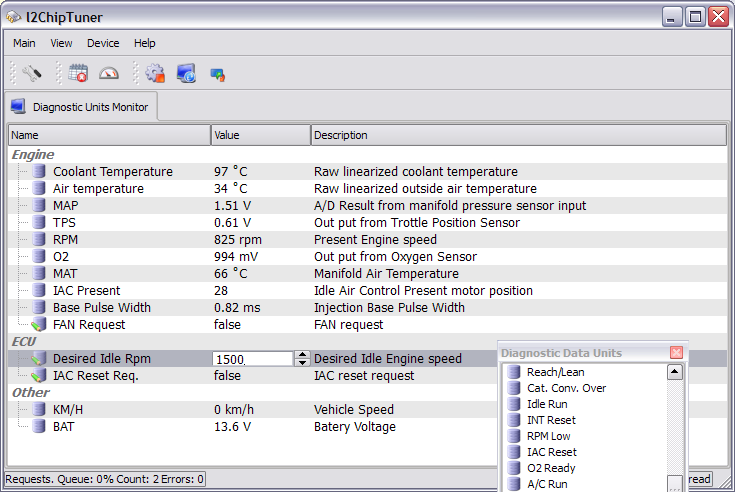Click the Diagnostic Data Units panel title
Viewport: 735px width, 492px height.
[561, 353]
